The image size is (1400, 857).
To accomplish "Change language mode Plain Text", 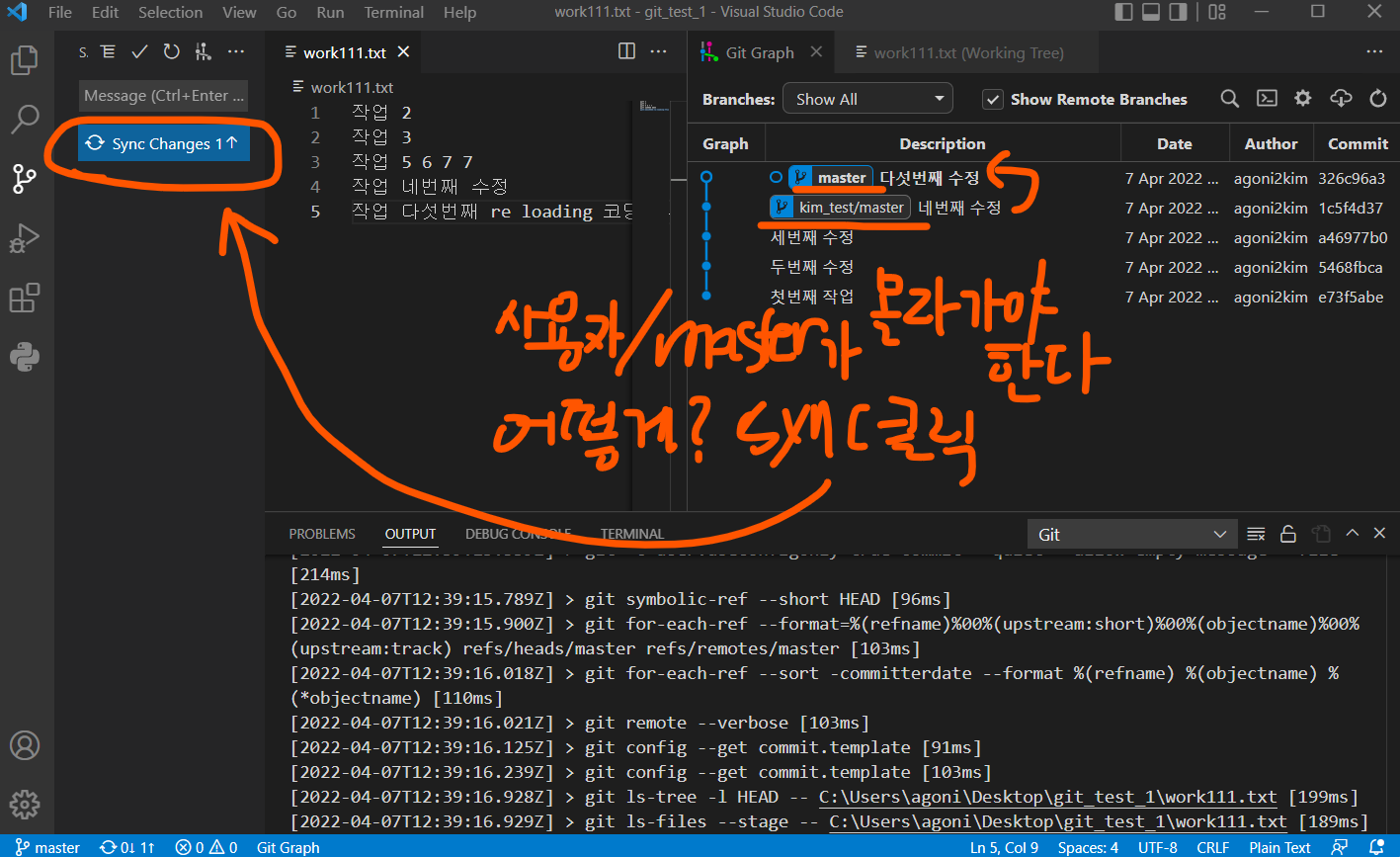I will (1279, 847).
